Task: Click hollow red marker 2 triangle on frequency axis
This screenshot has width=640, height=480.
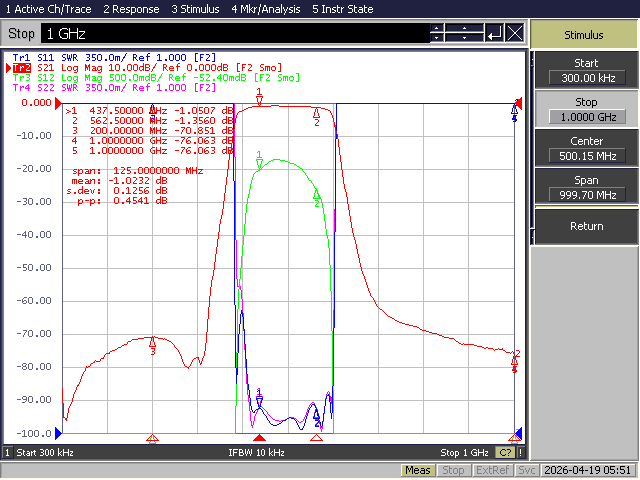Action: pos(316,438)
